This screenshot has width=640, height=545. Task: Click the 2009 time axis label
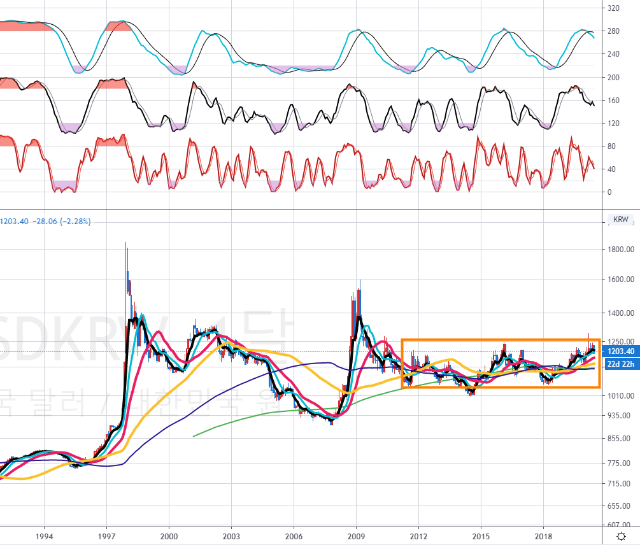point(356,536)
